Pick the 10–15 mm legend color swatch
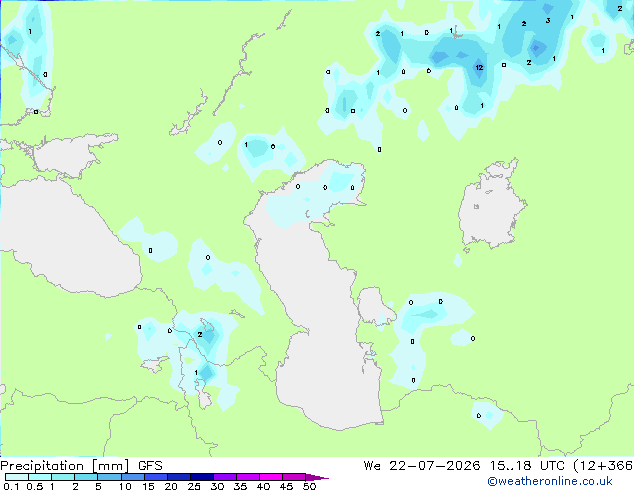 (132, 477)
